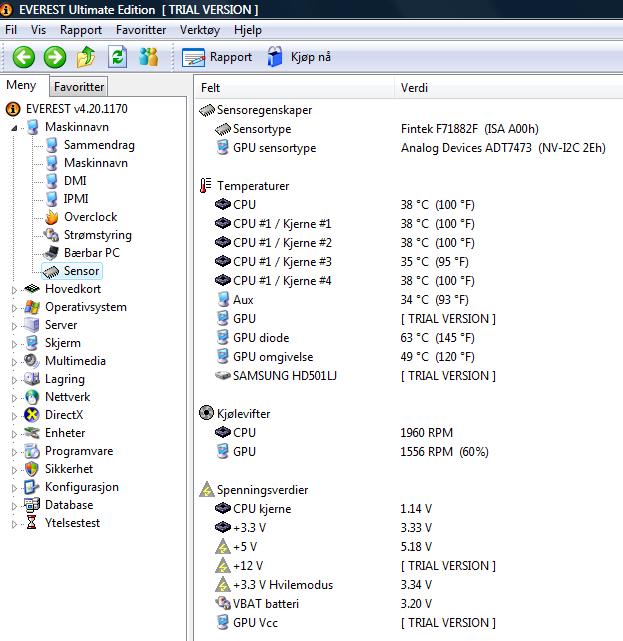Click the green Forward arrow icon
This screenshot has height=641, width=623.
click(55, 57)
